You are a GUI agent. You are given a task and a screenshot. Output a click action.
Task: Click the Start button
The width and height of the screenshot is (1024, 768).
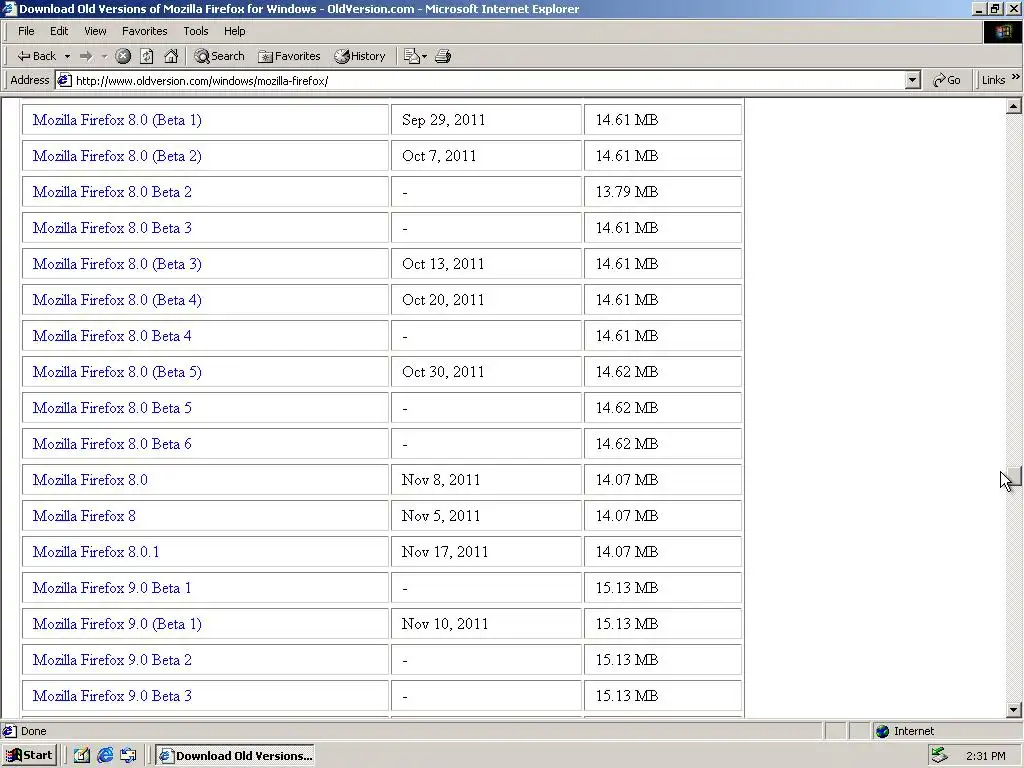pyautogui.click(x=30, y=756)
